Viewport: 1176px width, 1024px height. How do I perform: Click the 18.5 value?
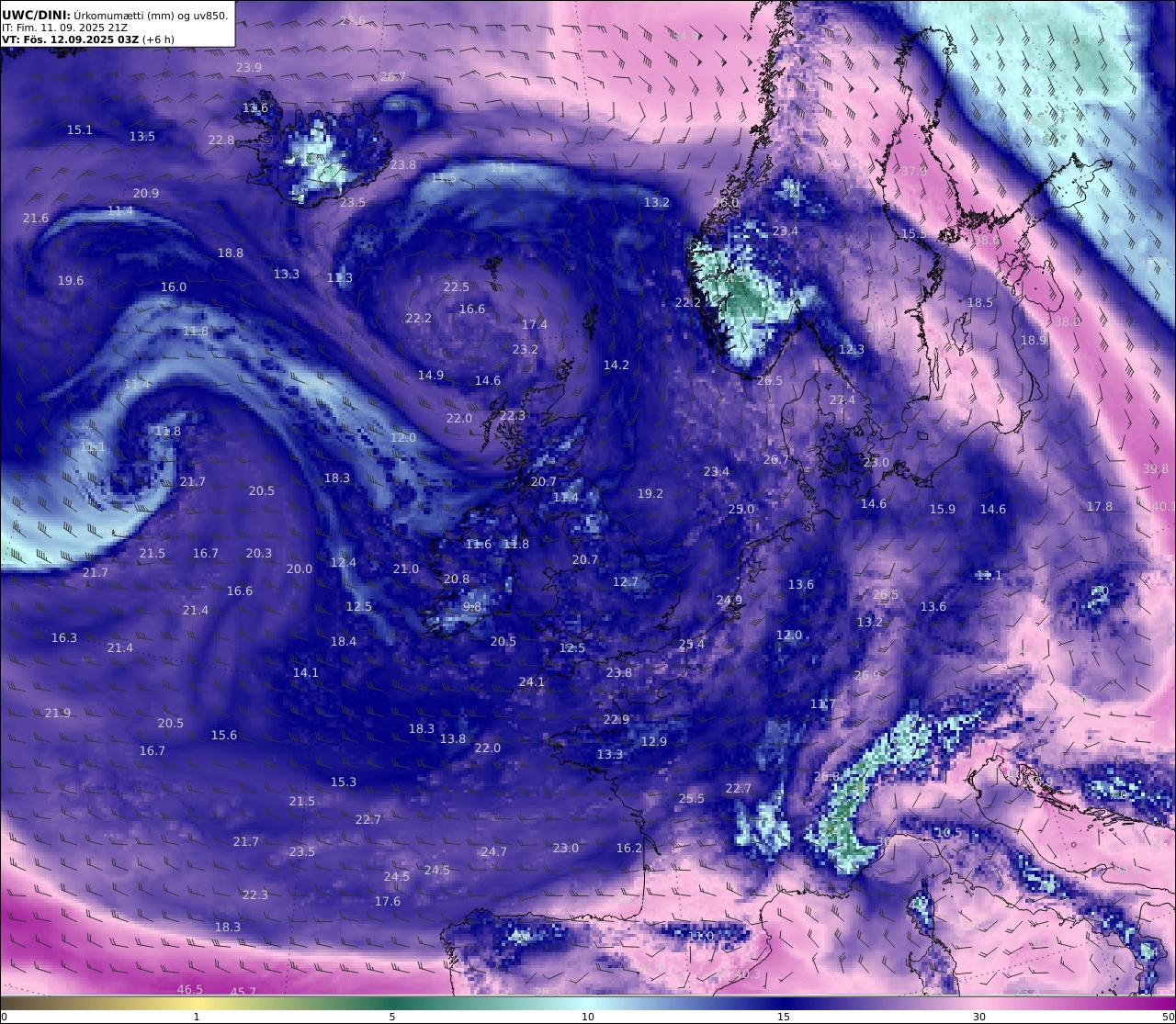980,303
